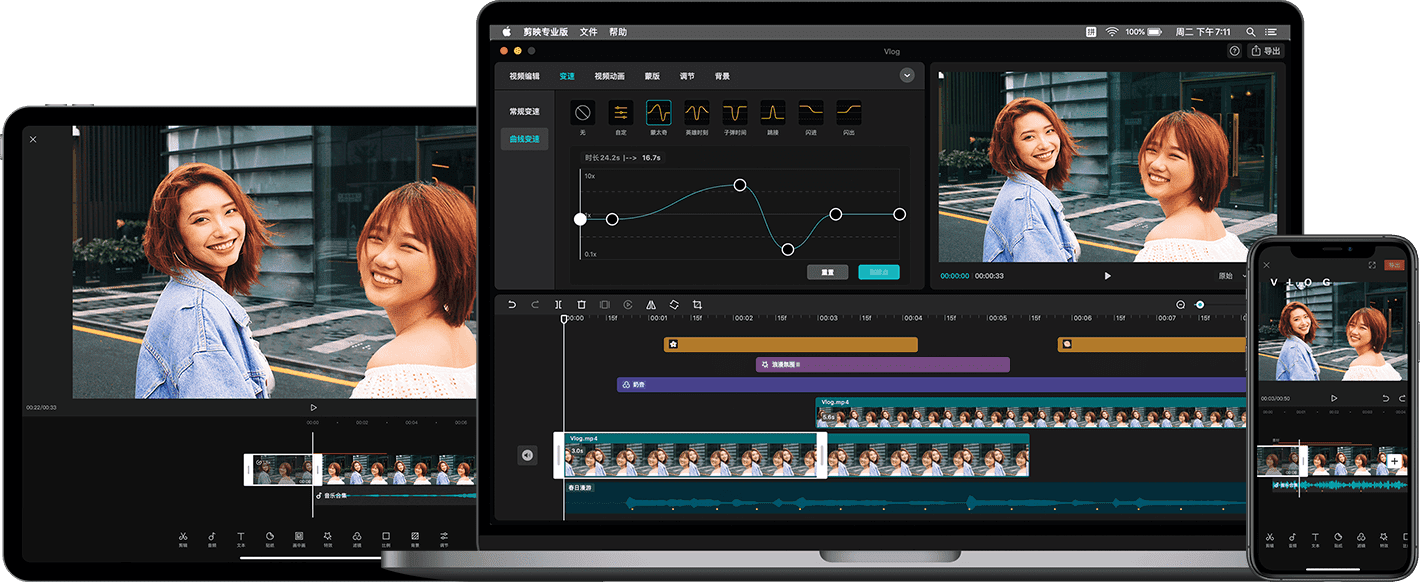Screen dimensions: 1420x582
Task: Select the purple 奶杏 filter track
Action: [933, 384]
